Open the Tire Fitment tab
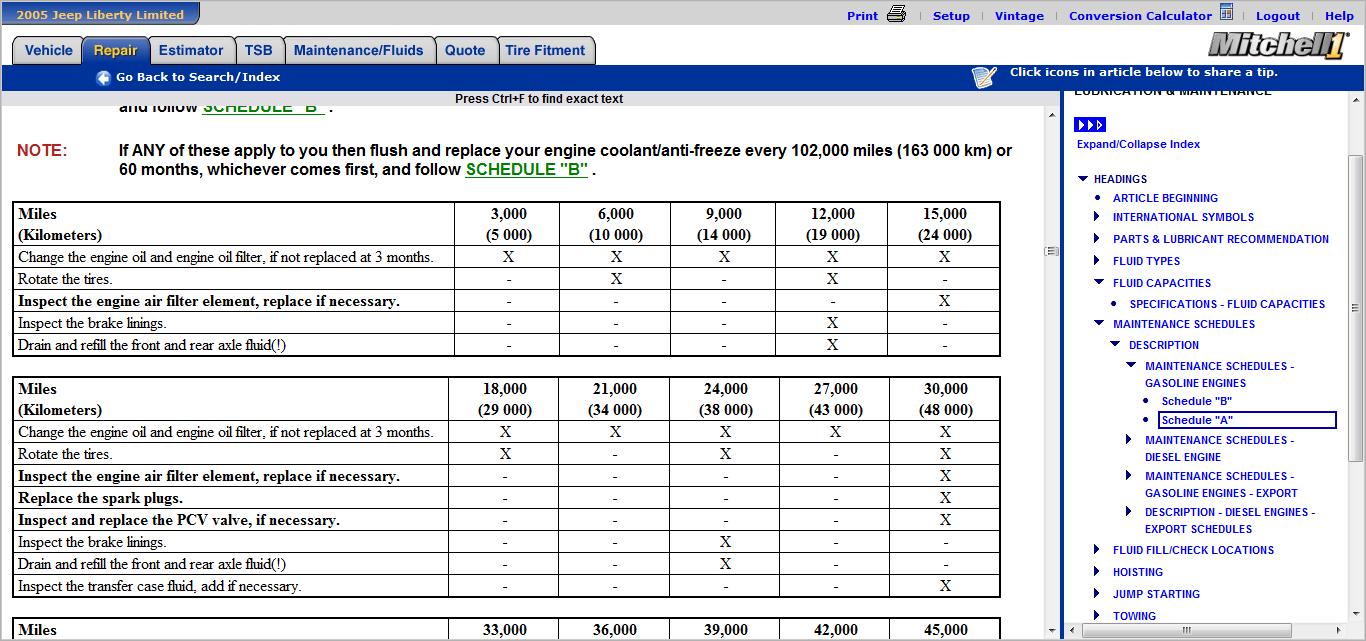This screenshot has height=641, width=1366. [545, 51]
